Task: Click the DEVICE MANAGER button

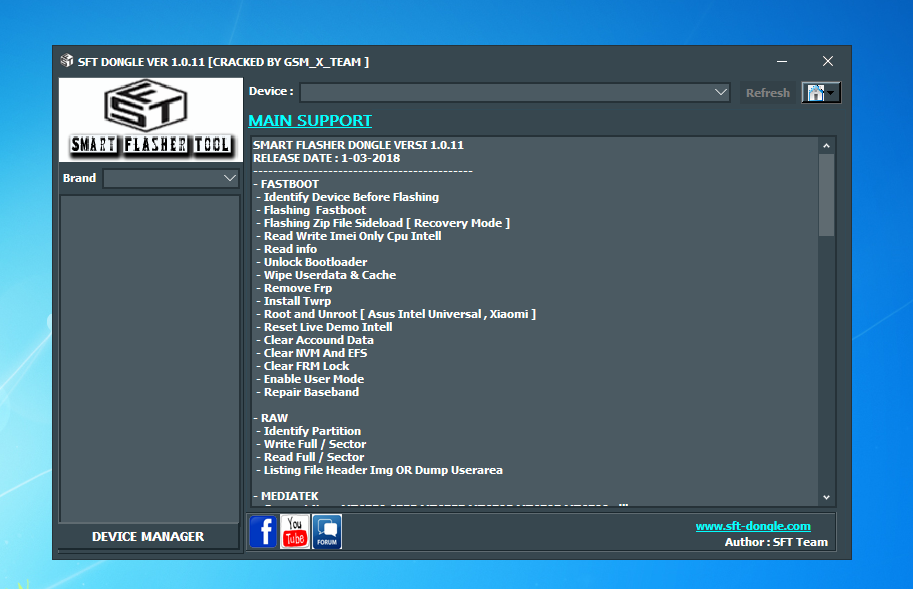Action: (x=148, y=537)
